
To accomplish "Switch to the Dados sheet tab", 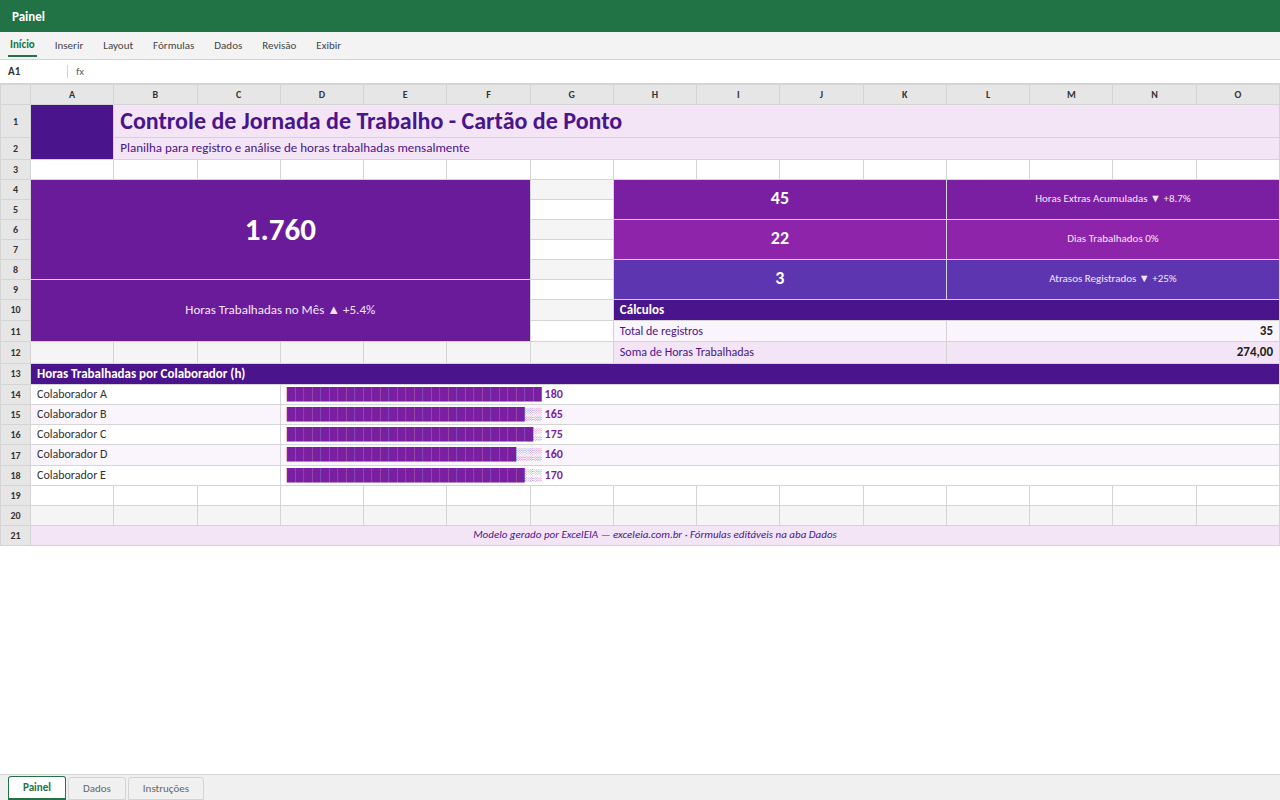I will pyautogui.click(x=97, y=789).
